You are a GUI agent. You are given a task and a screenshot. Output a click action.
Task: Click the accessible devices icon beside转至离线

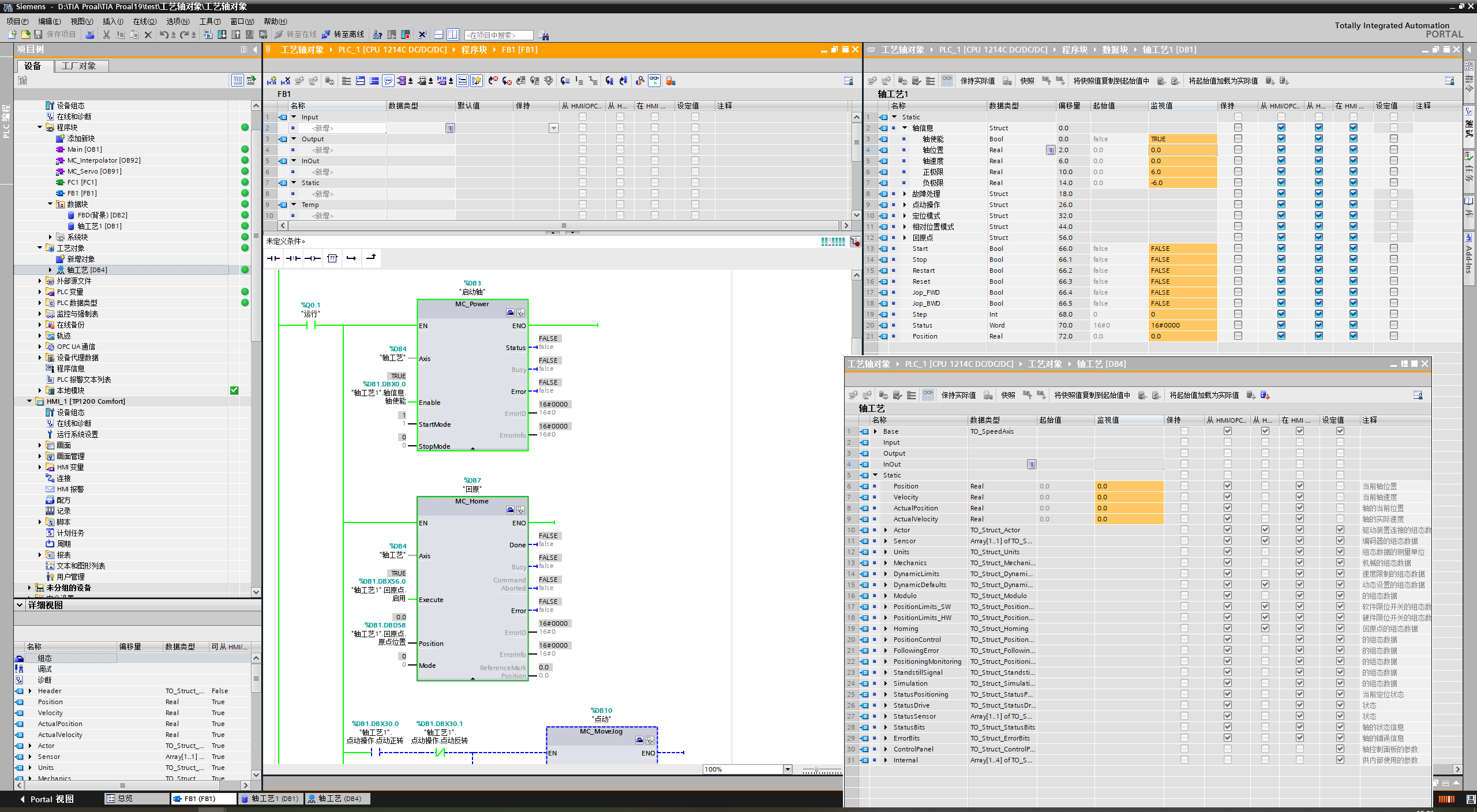pyautogui.click(x=377, y=35)
